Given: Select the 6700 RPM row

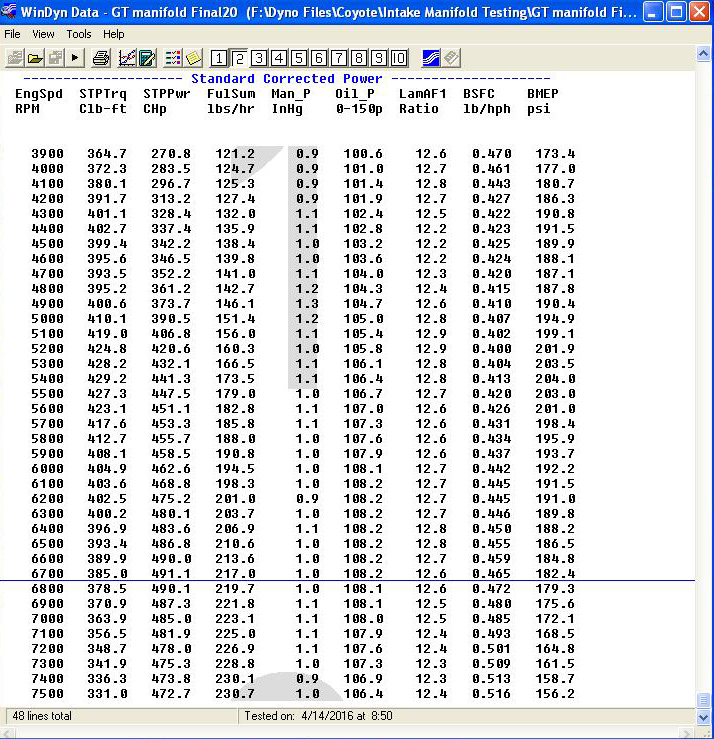Looking at the screenshot, I should click(303, 573).
